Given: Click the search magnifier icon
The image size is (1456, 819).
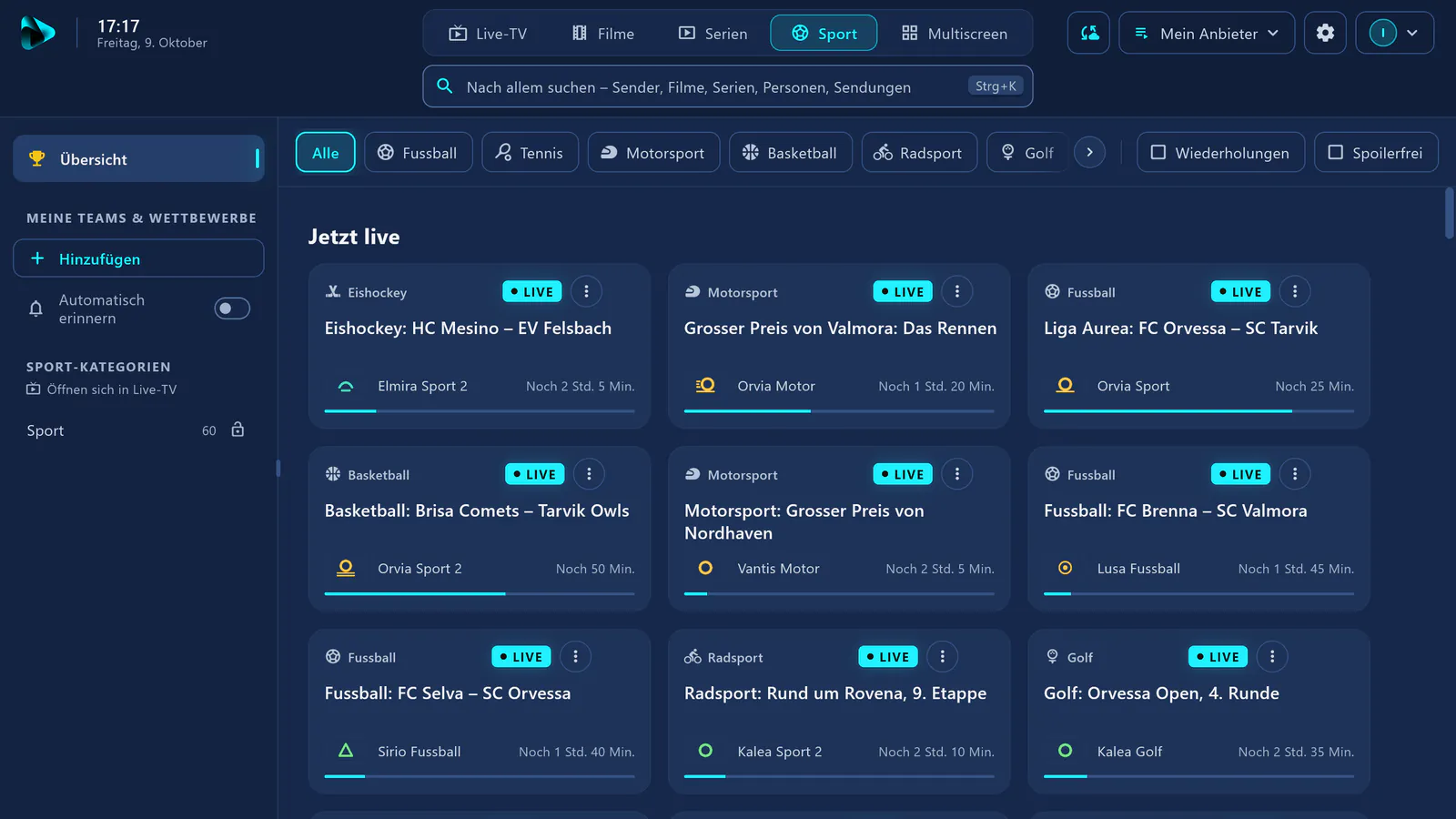Looking at the screenshot, I should (x=445, y=86).
